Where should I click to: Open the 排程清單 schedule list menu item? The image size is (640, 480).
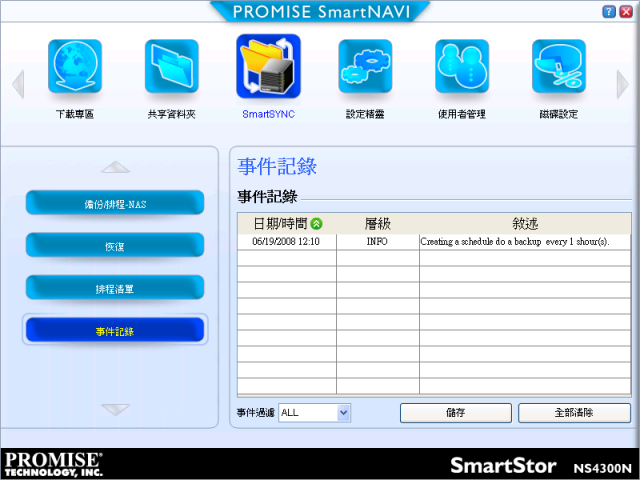115,288
